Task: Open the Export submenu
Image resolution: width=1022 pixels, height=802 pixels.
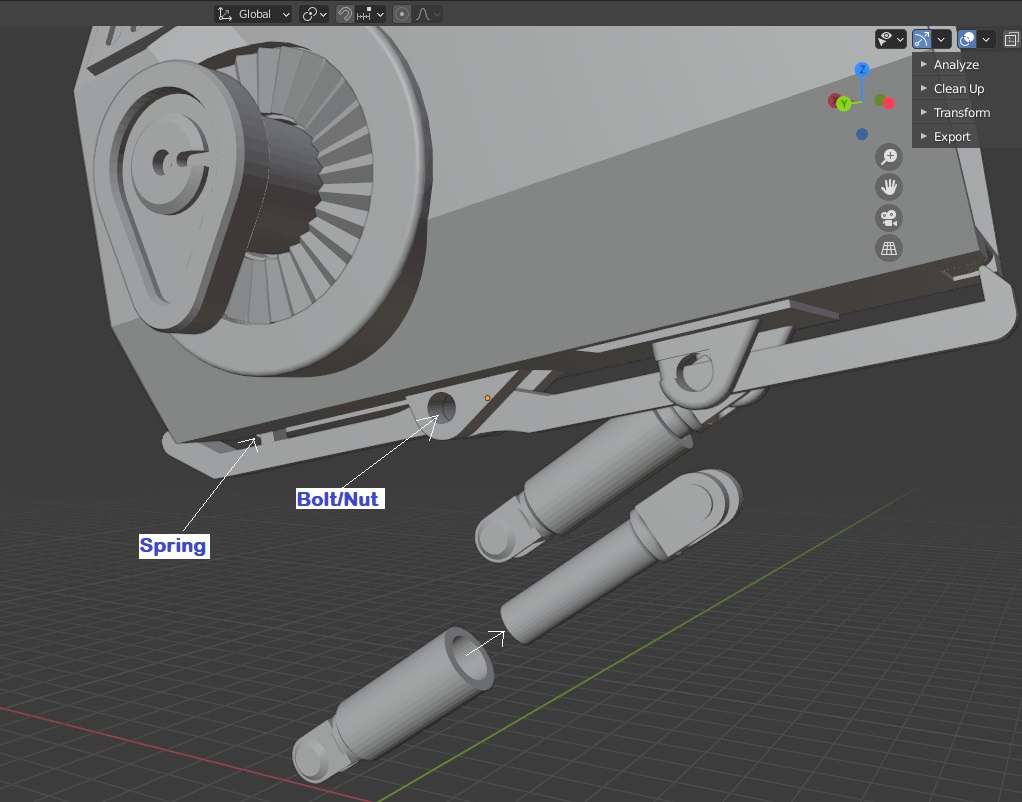Action: [x=952, y=136]
